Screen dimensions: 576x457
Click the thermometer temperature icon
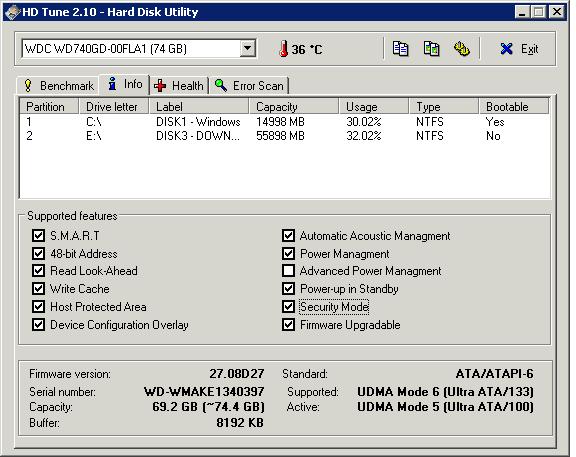tap(283, 48)
